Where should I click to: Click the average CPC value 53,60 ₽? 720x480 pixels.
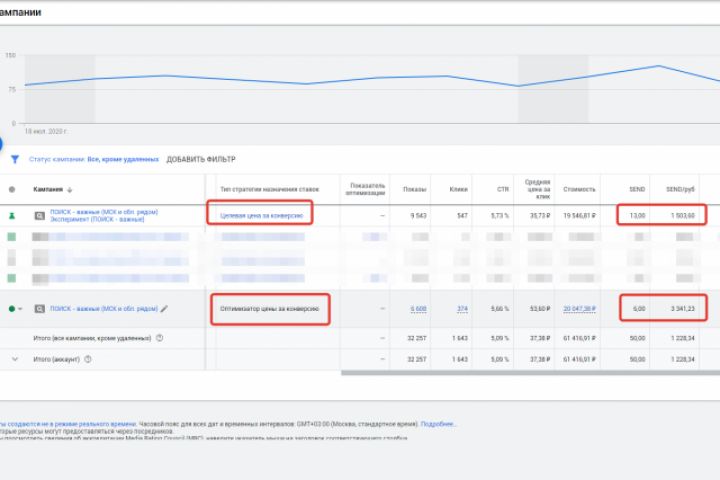[540, 309]
